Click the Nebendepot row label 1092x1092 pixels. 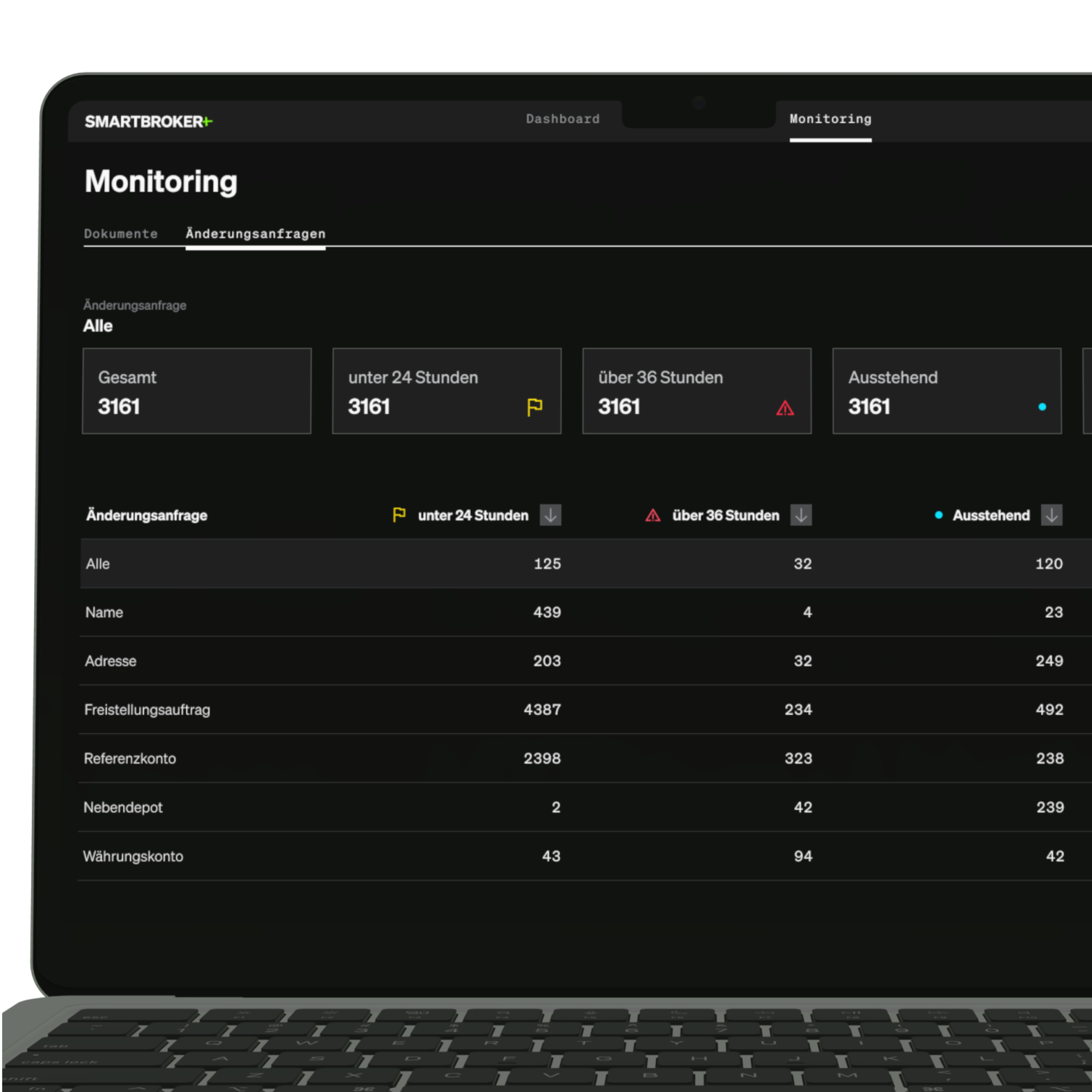coord(123,807)
